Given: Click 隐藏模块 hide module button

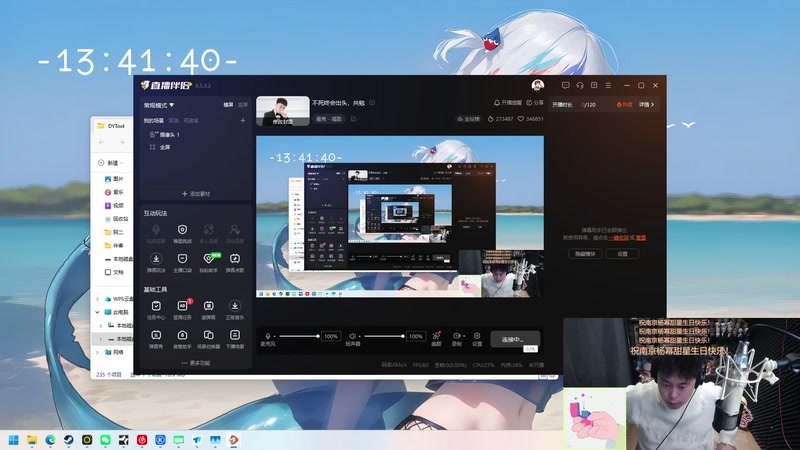Looking at the screenshot, I should click(x=585, y=254).
